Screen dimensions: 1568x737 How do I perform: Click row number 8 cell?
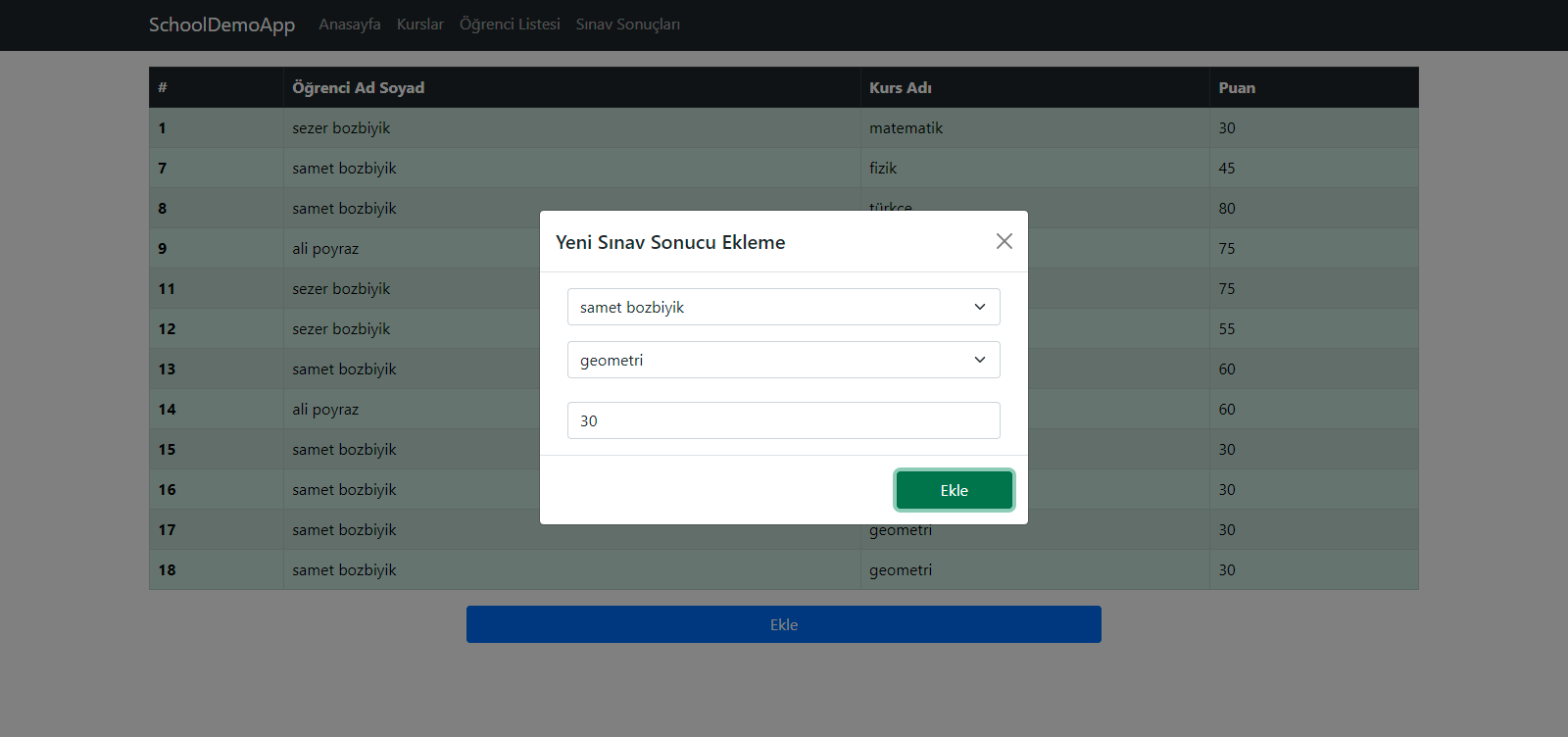(x=217, y=209)
